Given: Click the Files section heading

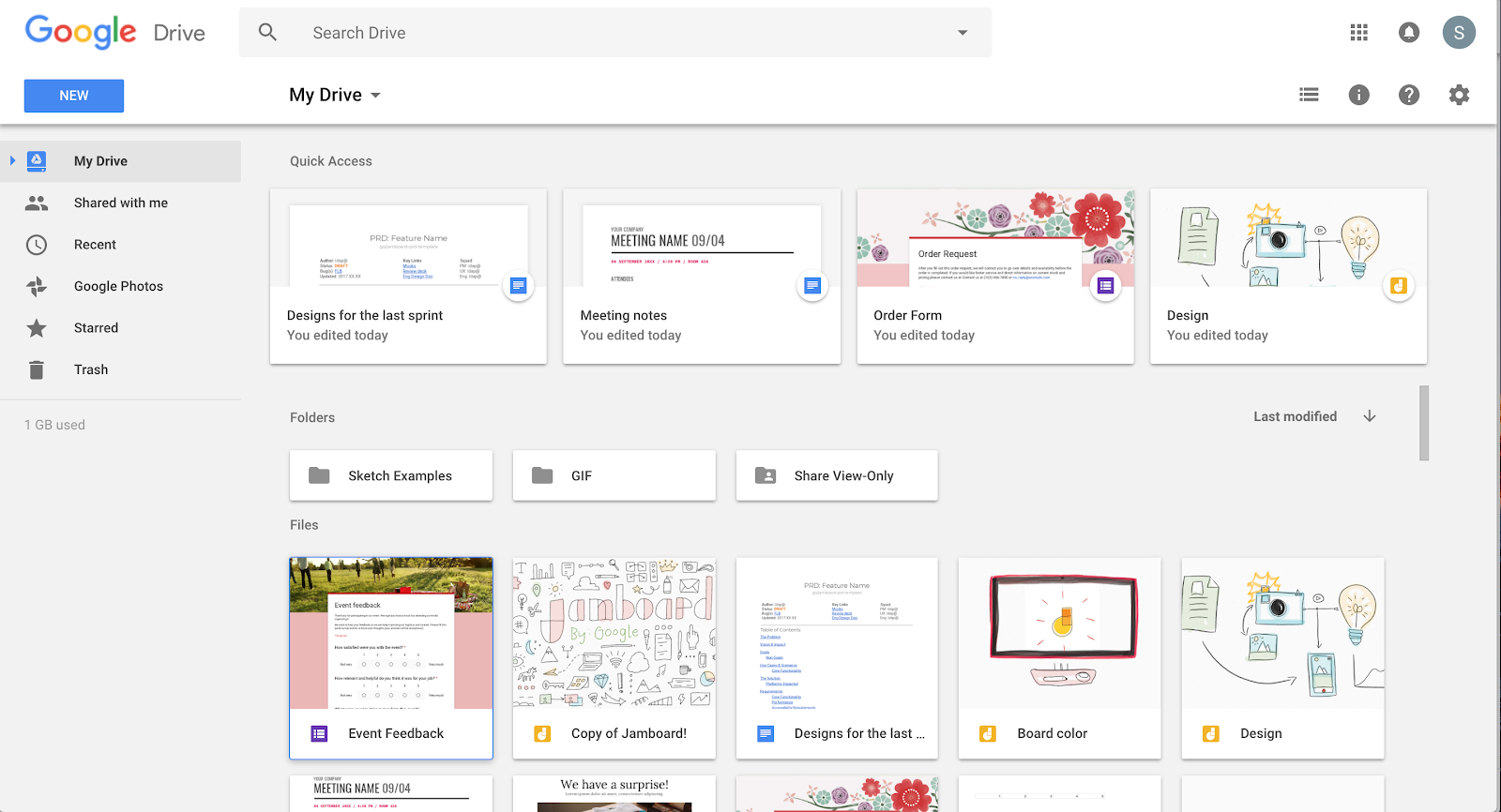Looking at the screenshot, I should coord(304,525).
